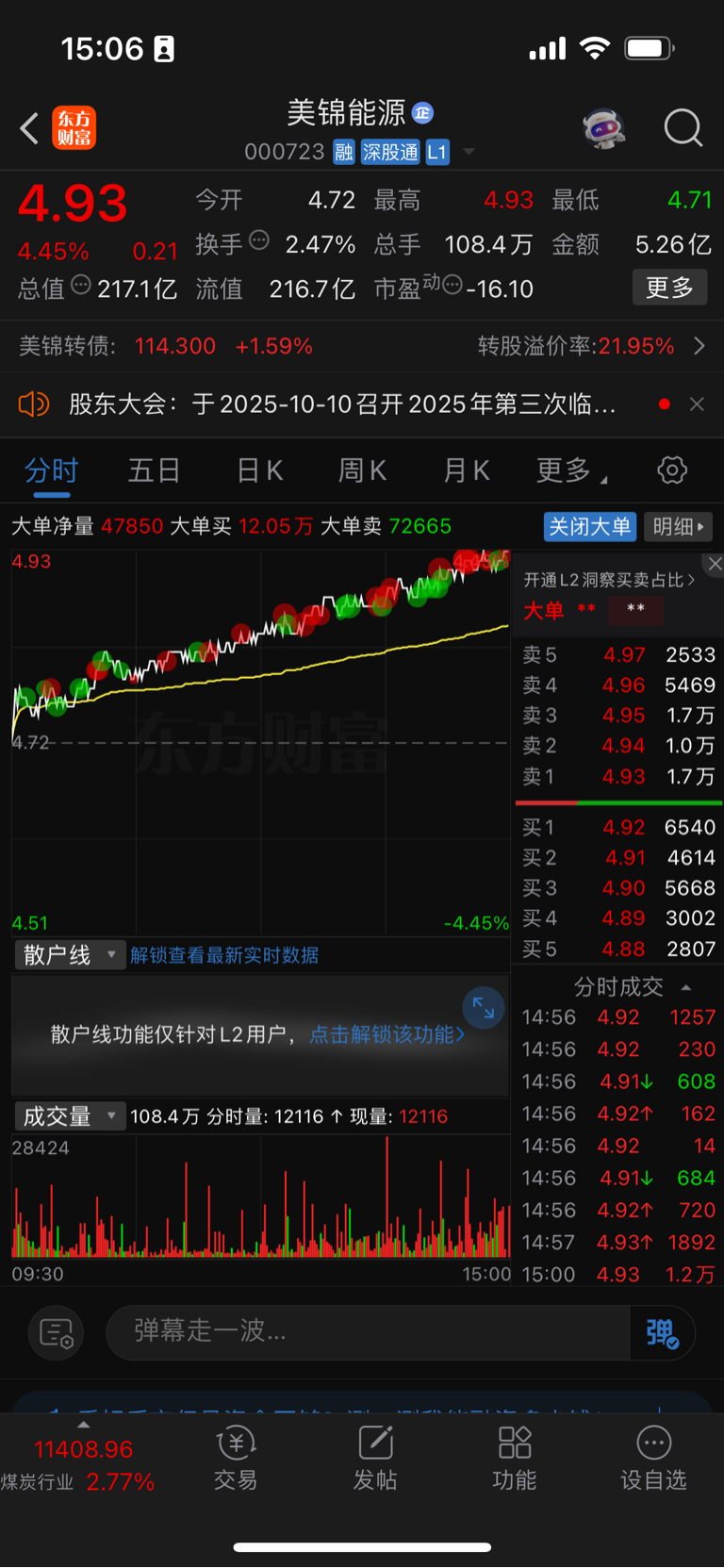Open the 股东大会 announcement text
This screenshot has width=724, height=1568.
(342, 404)
